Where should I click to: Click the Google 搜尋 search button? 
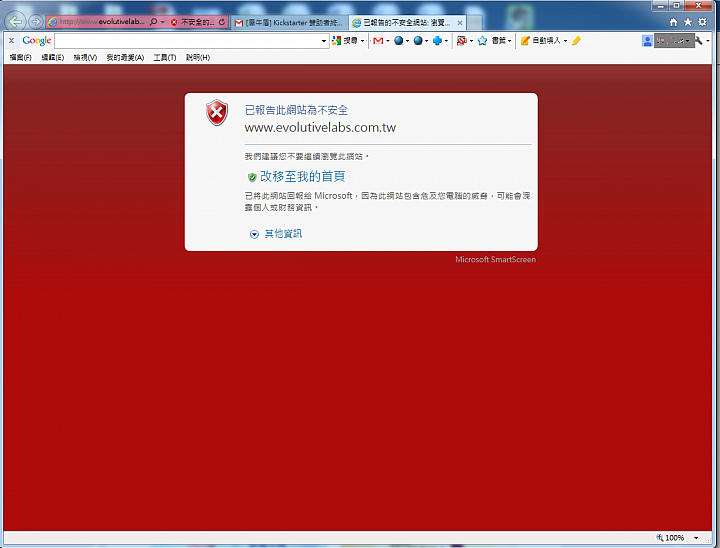[344, 40]
